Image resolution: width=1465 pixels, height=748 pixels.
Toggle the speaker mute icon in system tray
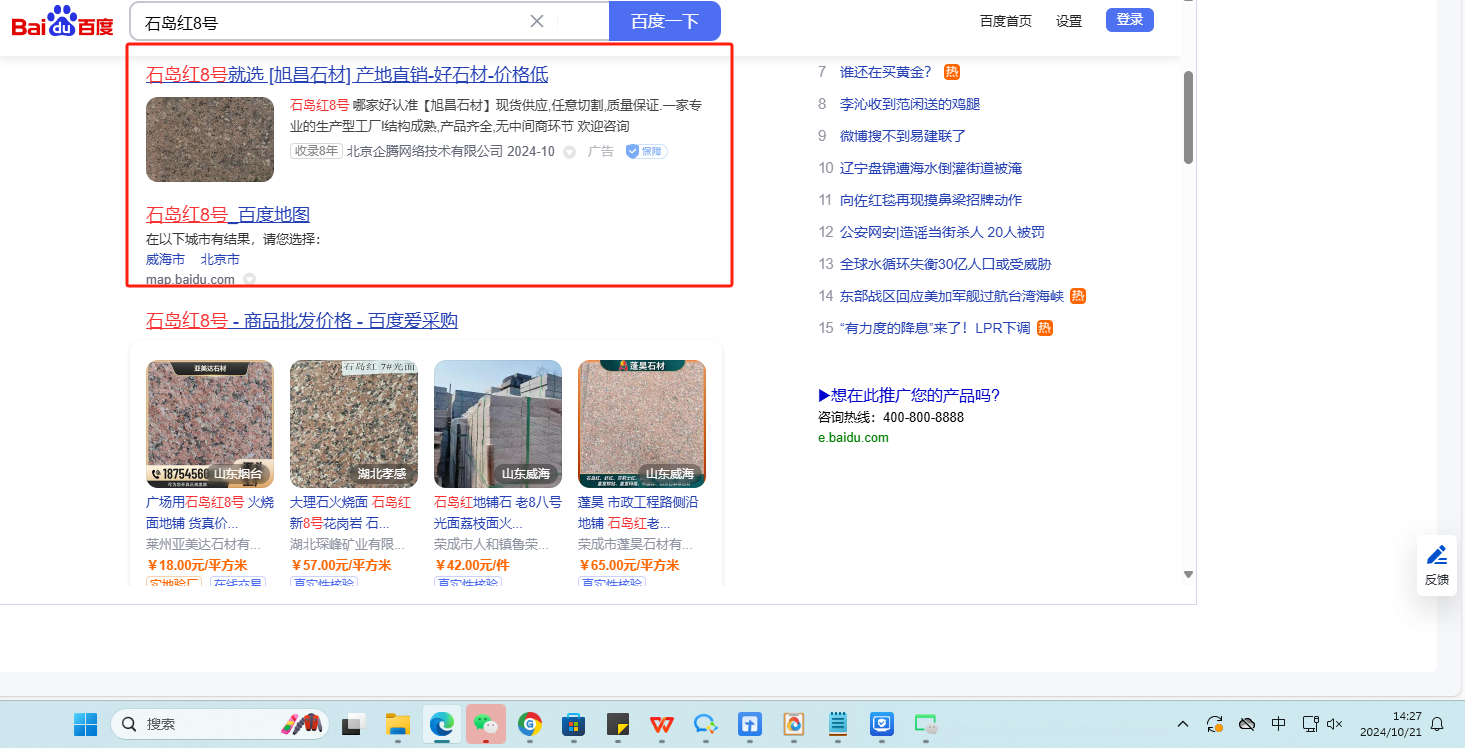1335,724
